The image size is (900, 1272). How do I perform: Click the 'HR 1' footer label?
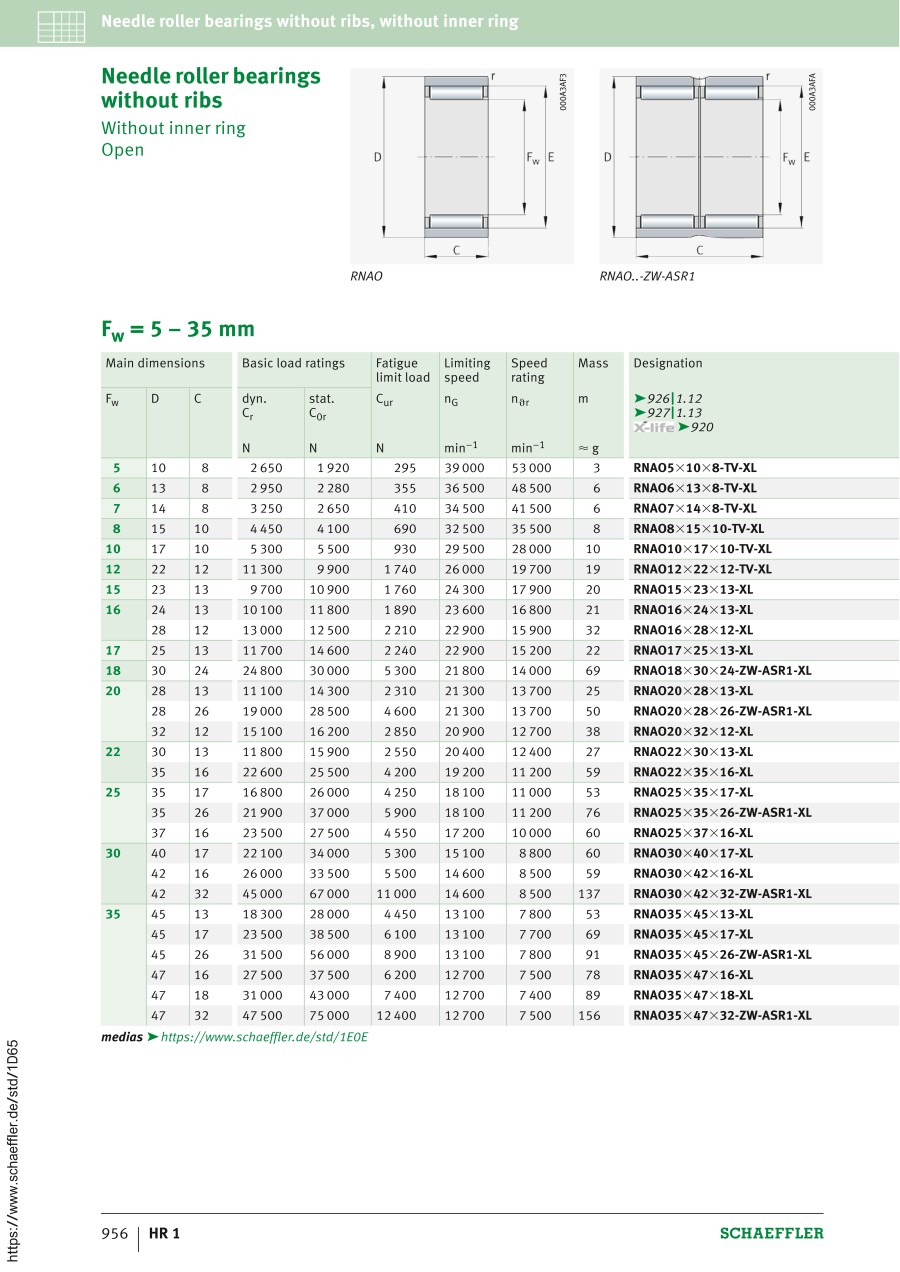[x=164, y=1233]
